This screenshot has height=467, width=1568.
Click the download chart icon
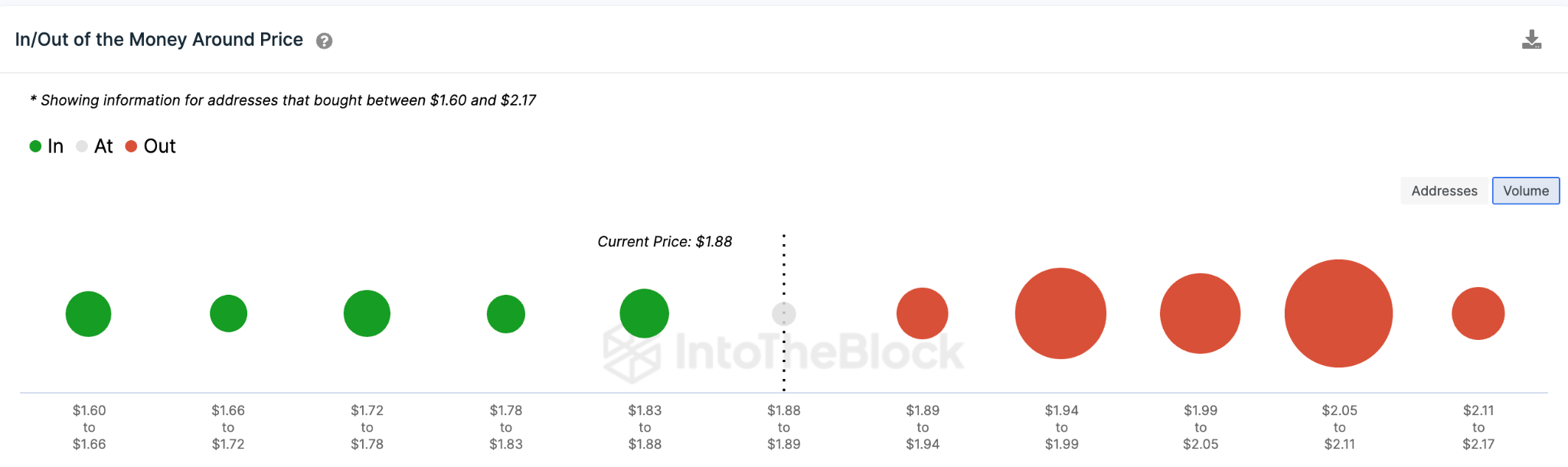[1531, 40]
